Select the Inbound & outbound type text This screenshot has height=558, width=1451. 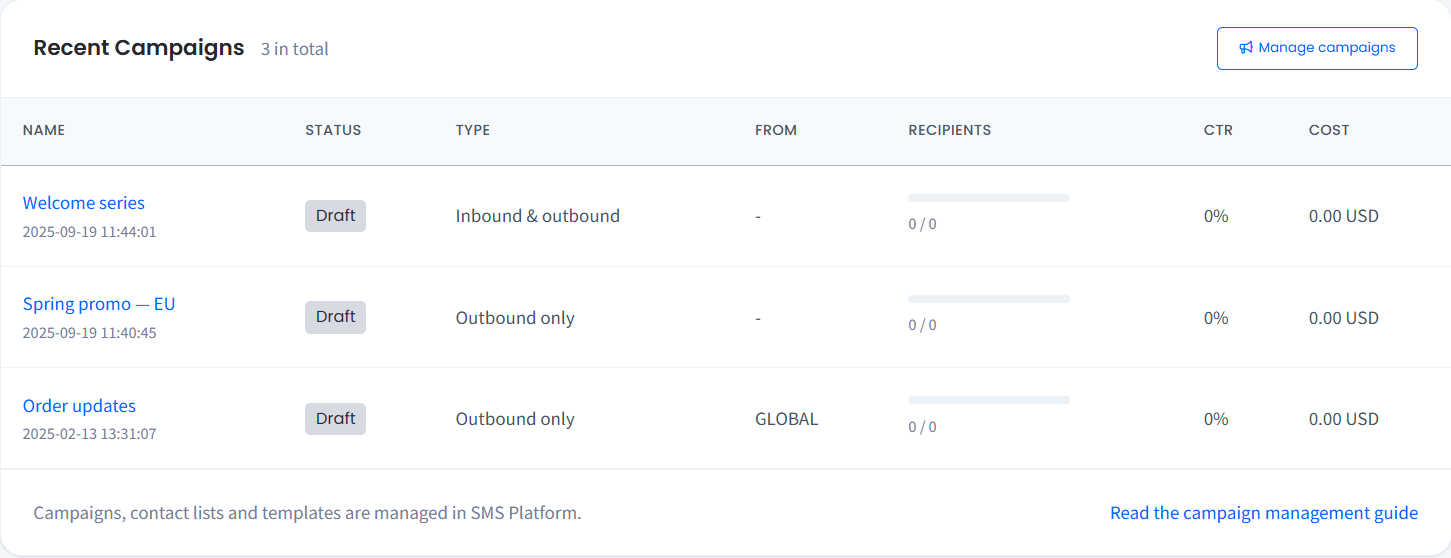coord(538,216)
